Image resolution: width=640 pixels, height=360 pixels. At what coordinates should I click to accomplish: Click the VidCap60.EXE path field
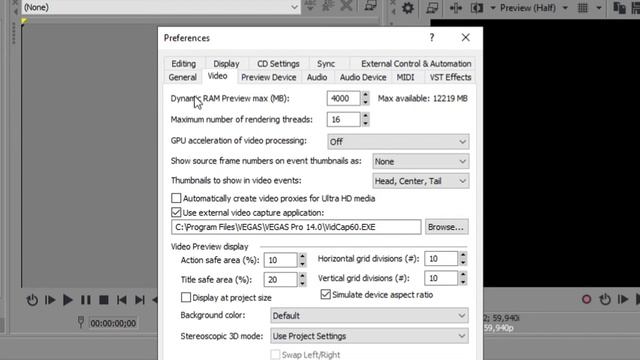(296, 227)
